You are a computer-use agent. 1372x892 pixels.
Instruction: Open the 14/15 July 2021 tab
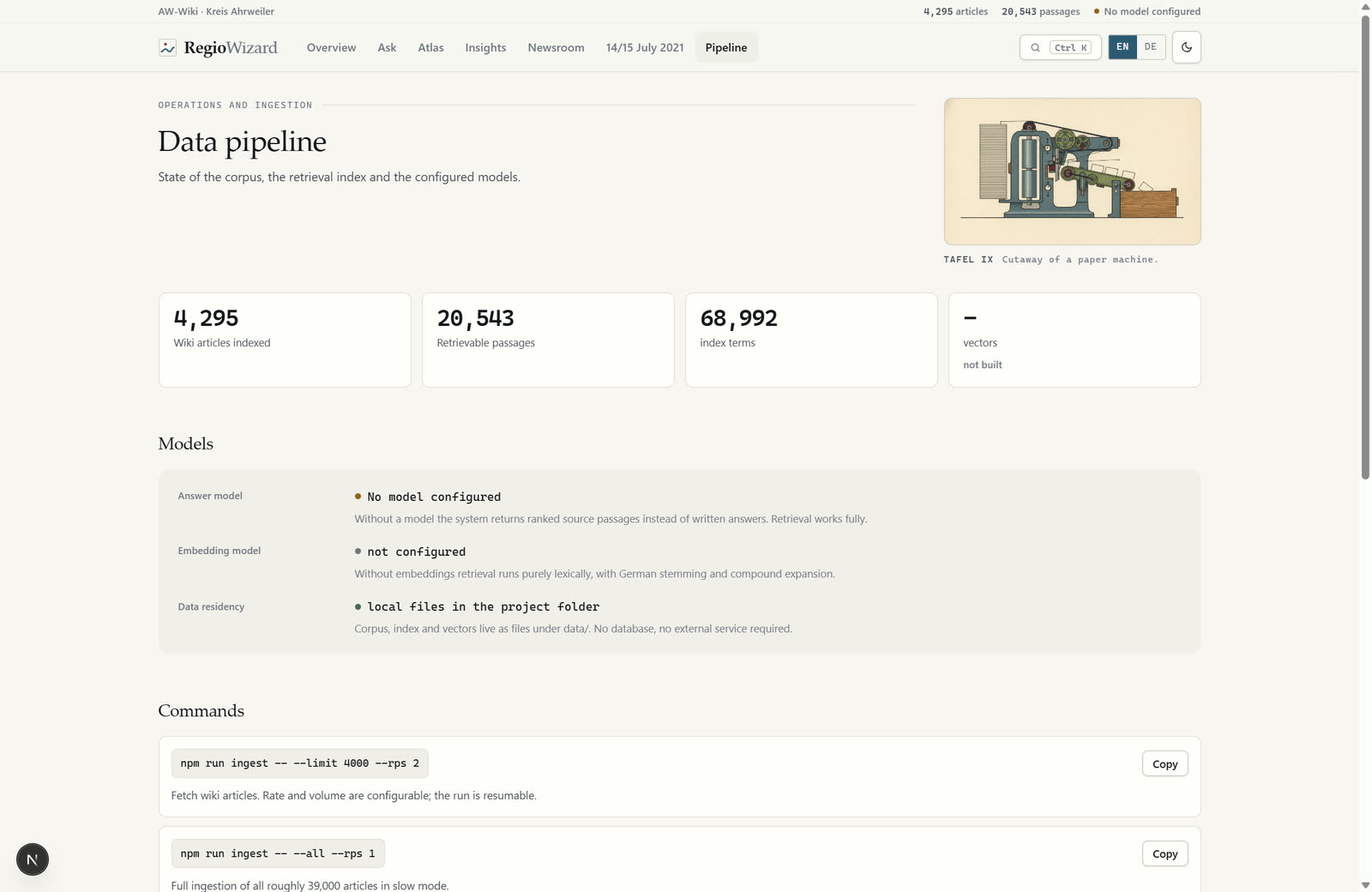645,47
